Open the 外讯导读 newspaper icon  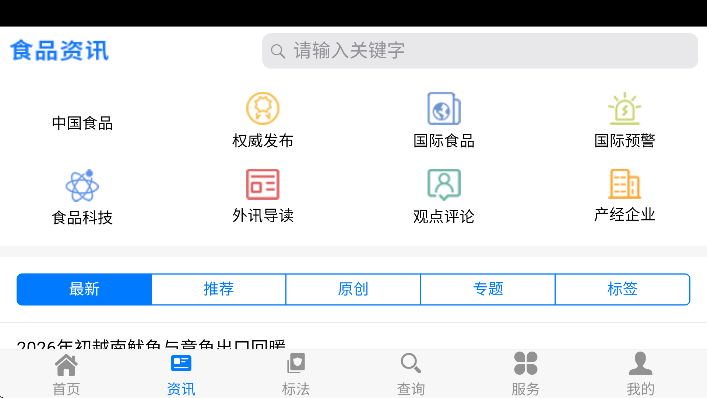[x=263, y=184]
